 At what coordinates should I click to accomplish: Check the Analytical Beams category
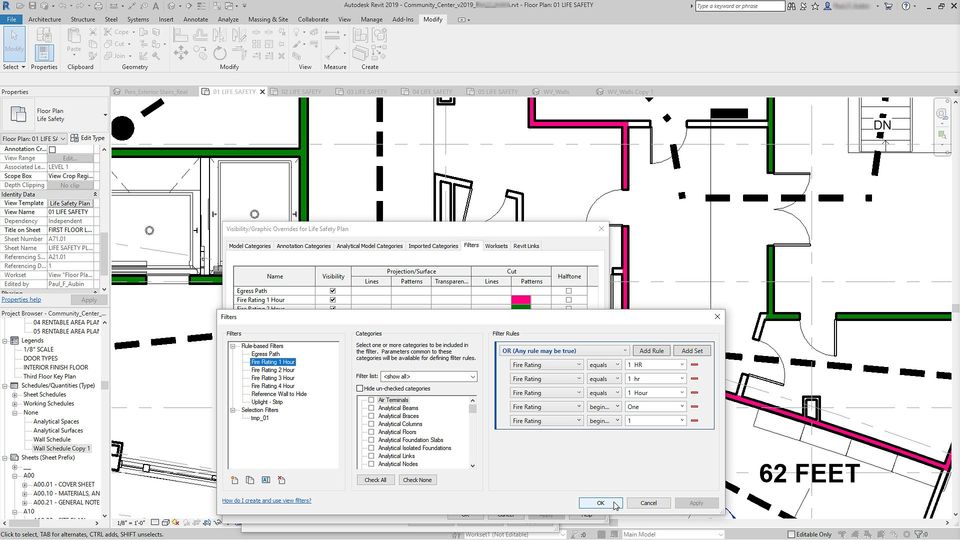pyautogui.click(x=371, y=408)
